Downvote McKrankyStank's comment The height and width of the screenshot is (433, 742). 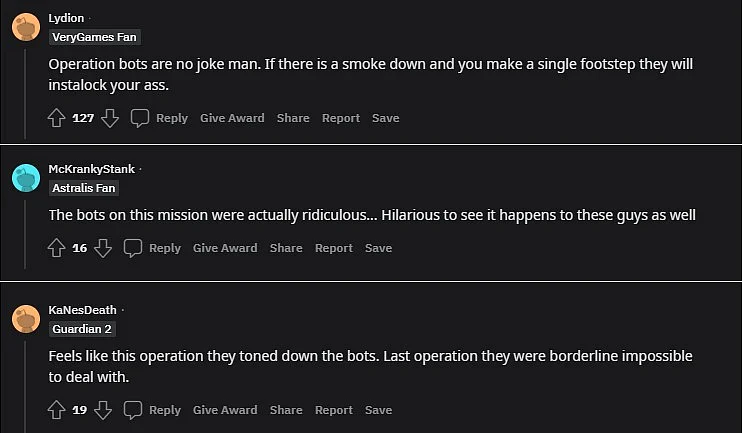[x=103, y=248]
